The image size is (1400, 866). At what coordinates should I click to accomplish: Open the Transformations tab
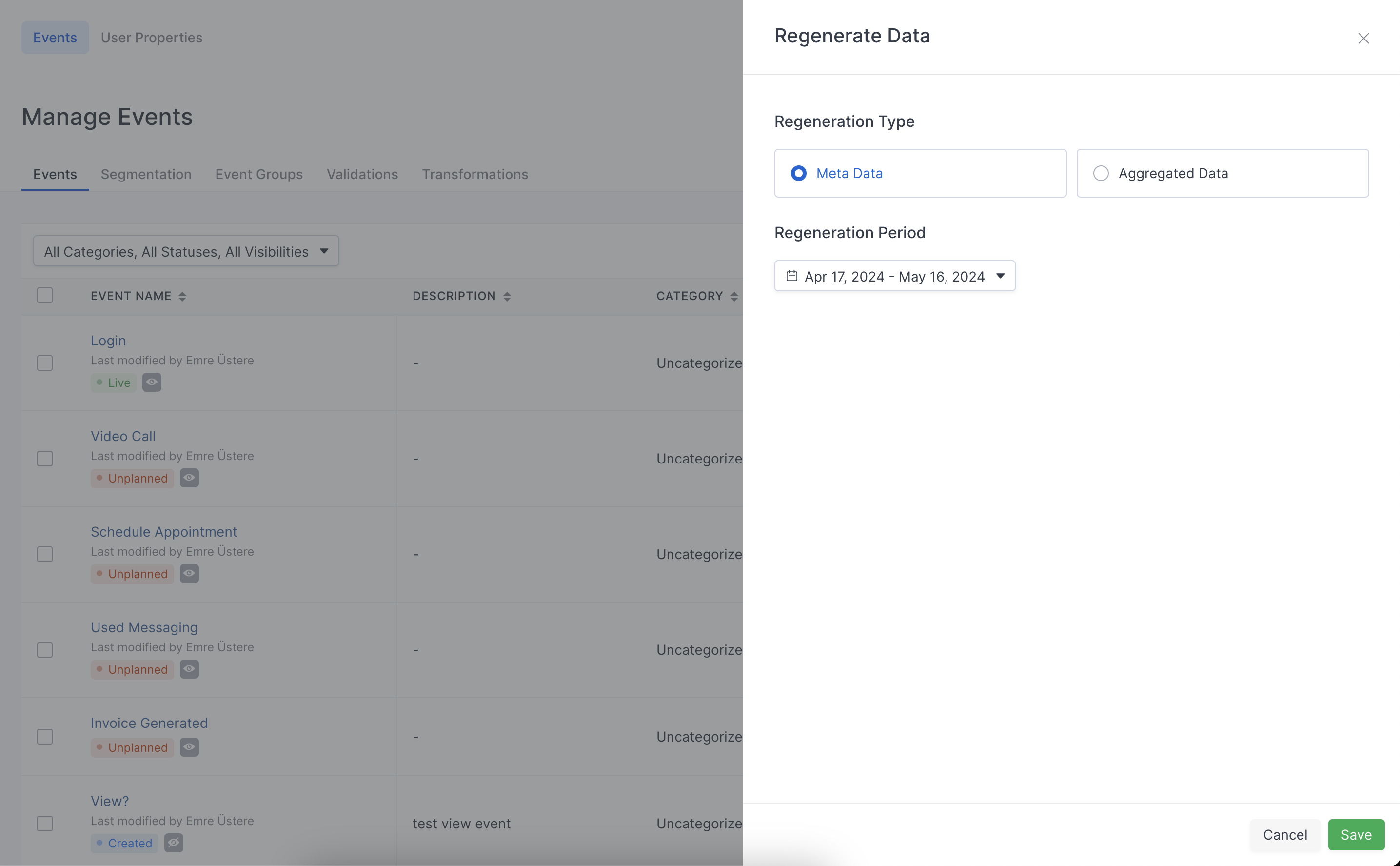474,174
